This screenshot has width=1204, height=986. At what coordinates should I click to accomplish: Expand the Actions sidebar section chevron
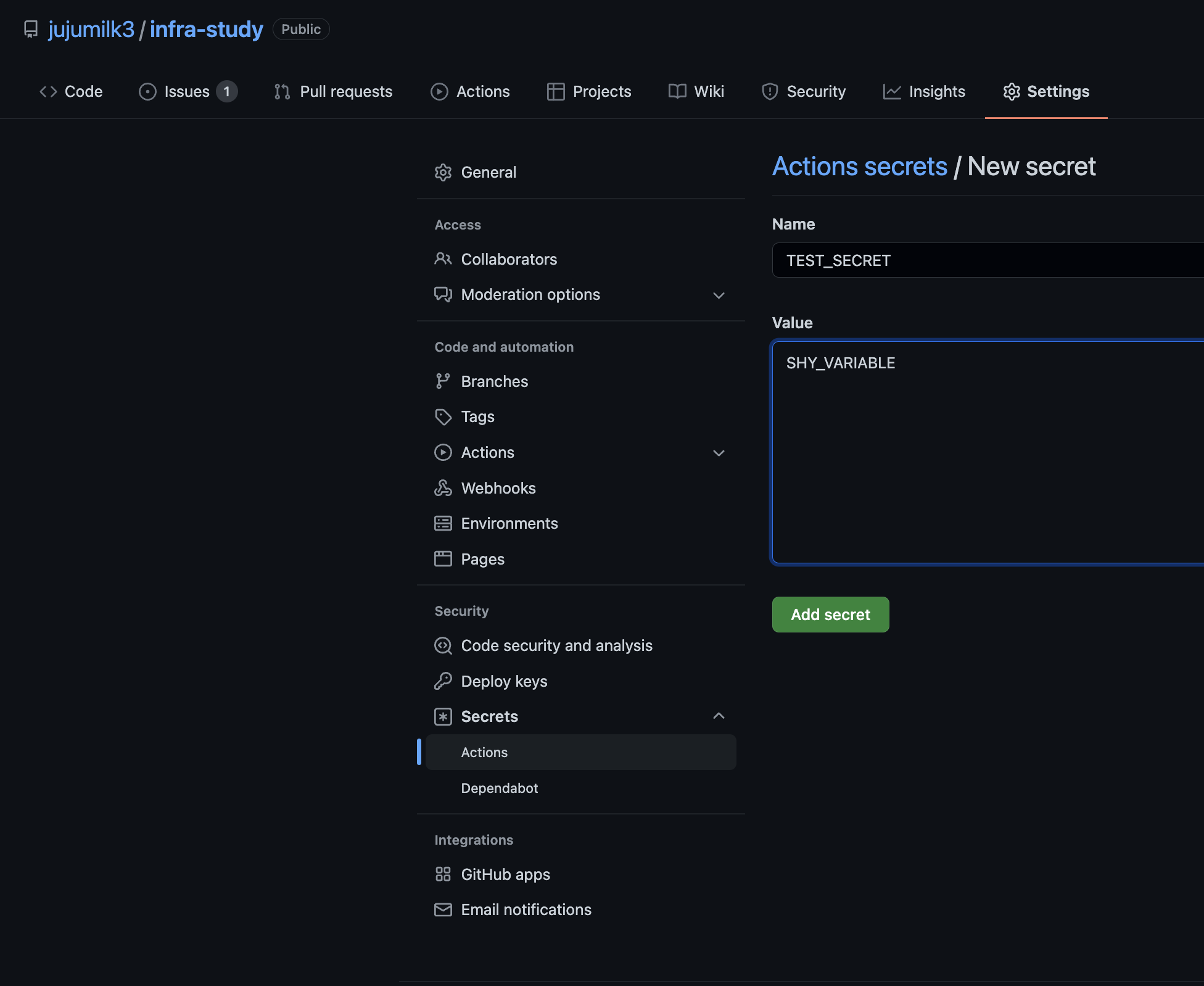click(x=719, y=453)
